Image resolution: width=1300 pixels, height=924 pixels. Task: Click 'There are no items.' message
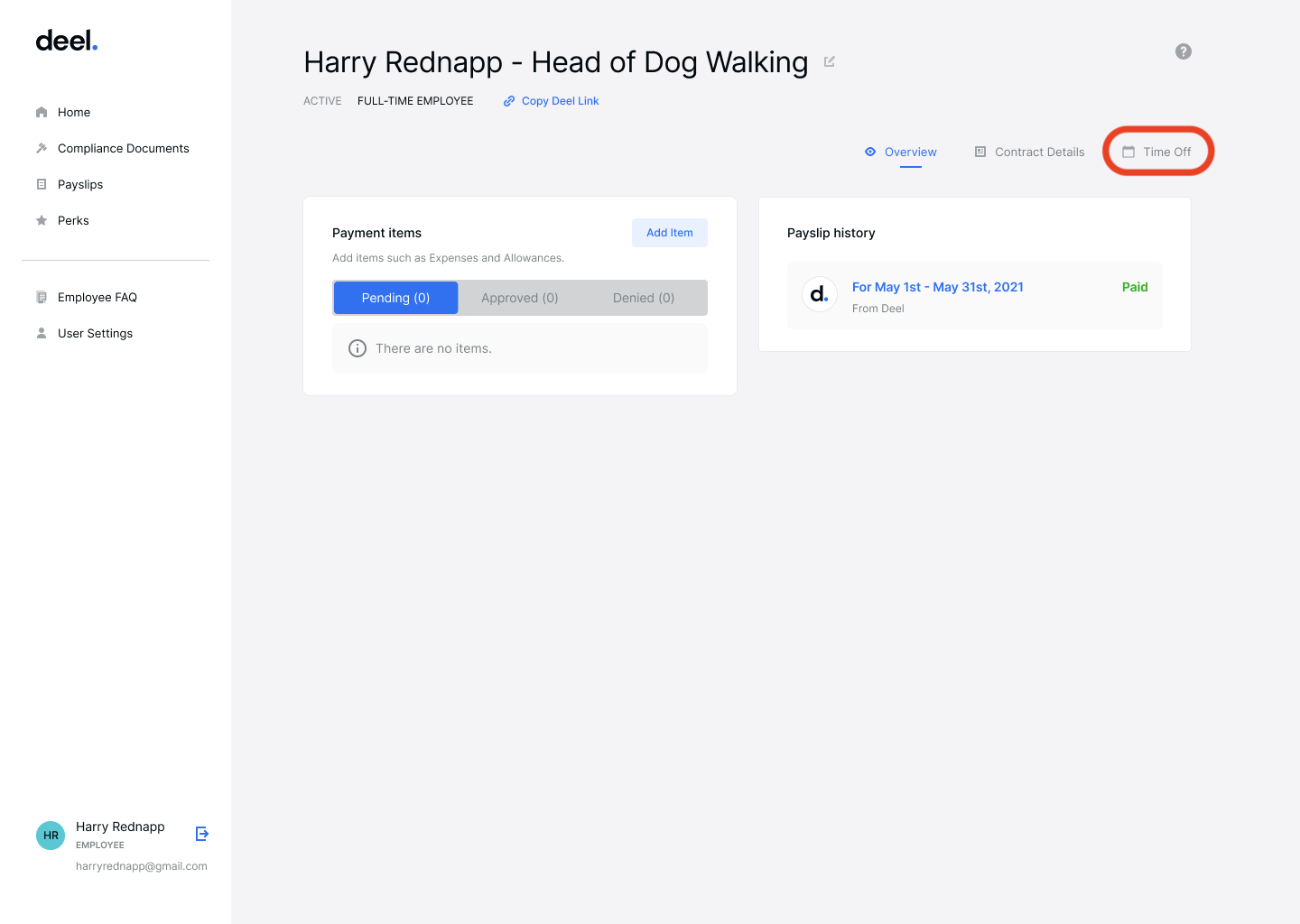pyautogui.click(x=433, y=348)
